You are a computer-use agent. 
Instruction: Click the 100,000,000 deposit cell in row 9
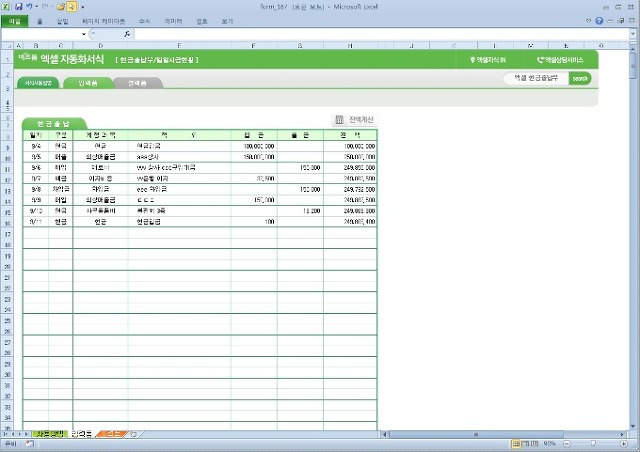[x=254, y=146]
